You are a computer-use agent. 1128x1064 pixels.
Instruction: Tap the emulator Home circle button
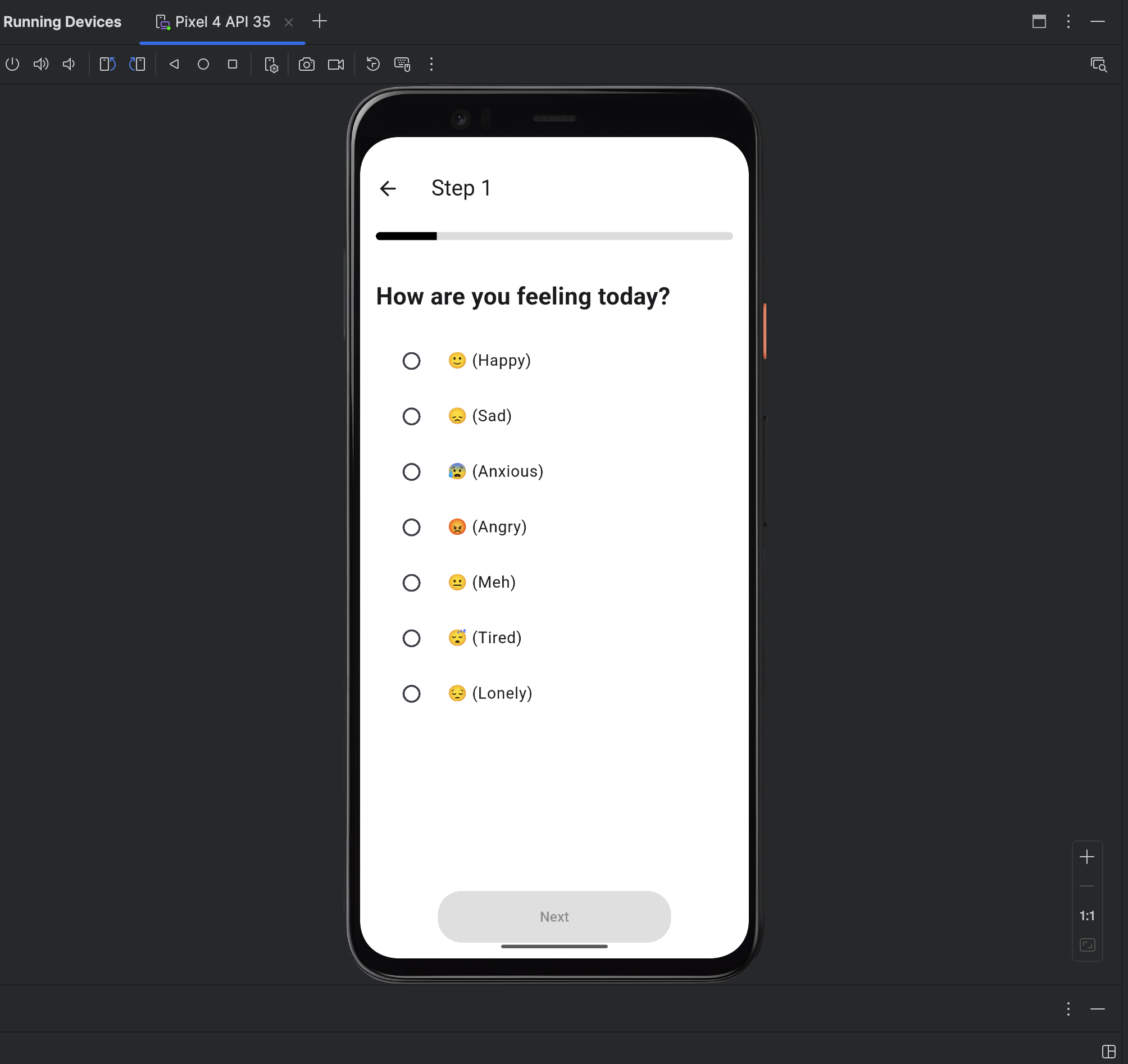203,64
